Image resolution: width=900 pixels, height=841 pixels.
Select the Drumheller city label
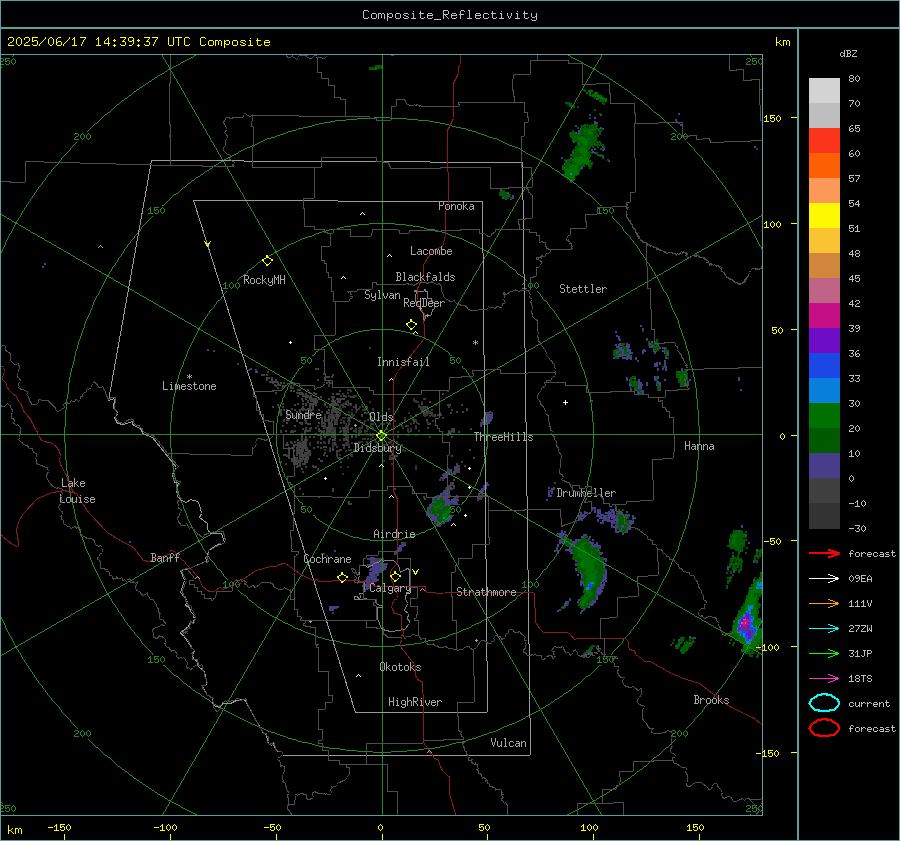[x=586, y=493]
